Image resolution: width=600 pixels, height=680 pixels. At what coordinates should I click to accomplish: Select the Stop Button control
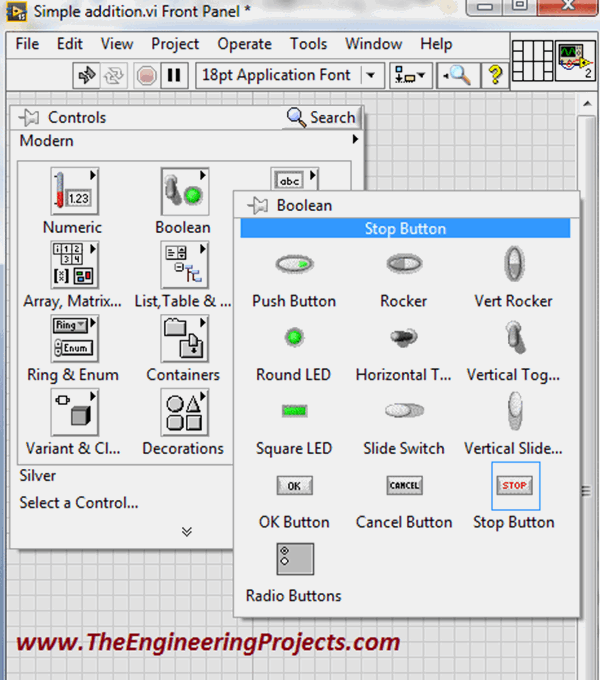pos(514,485)
